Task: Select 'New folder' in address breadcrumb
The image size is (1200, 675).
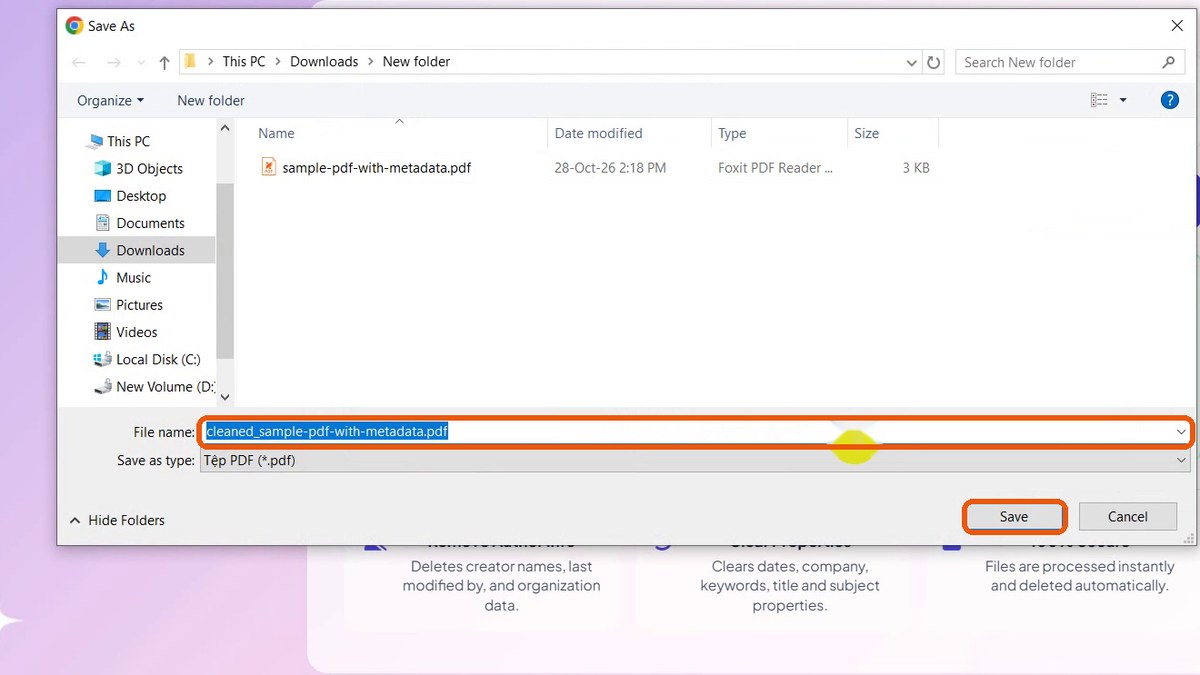Action: coord(416,61)
